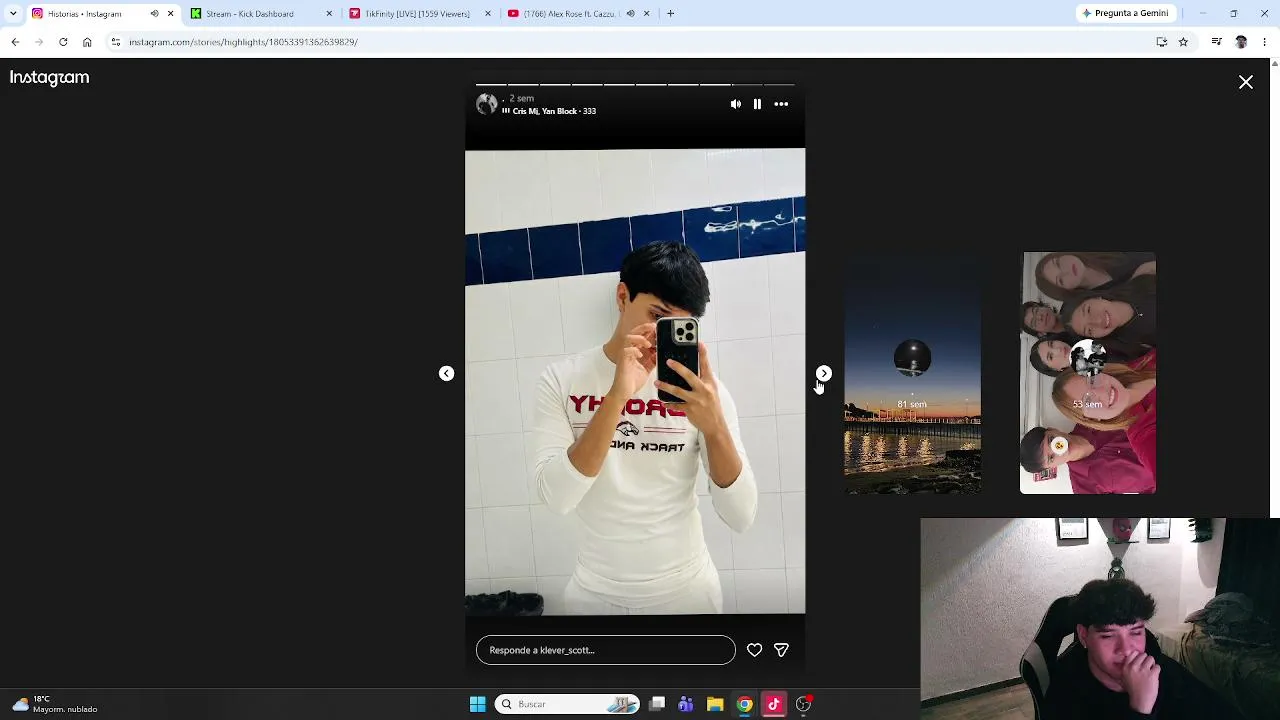1280x720 pixels.
Task: Open the weather widget showing 18°C
Action: [x=55, y=704]
